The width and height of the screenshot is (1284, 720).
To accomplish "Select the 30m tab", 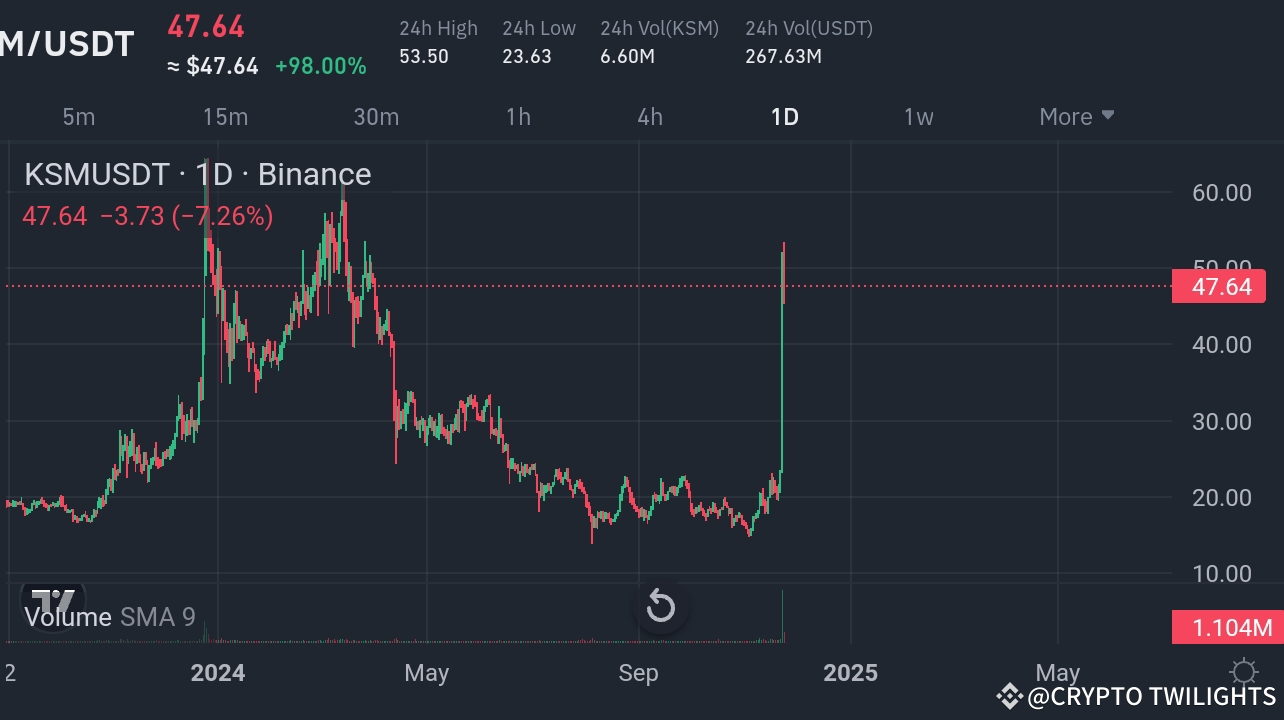I will pyautogui.click(x=376, y=116).
